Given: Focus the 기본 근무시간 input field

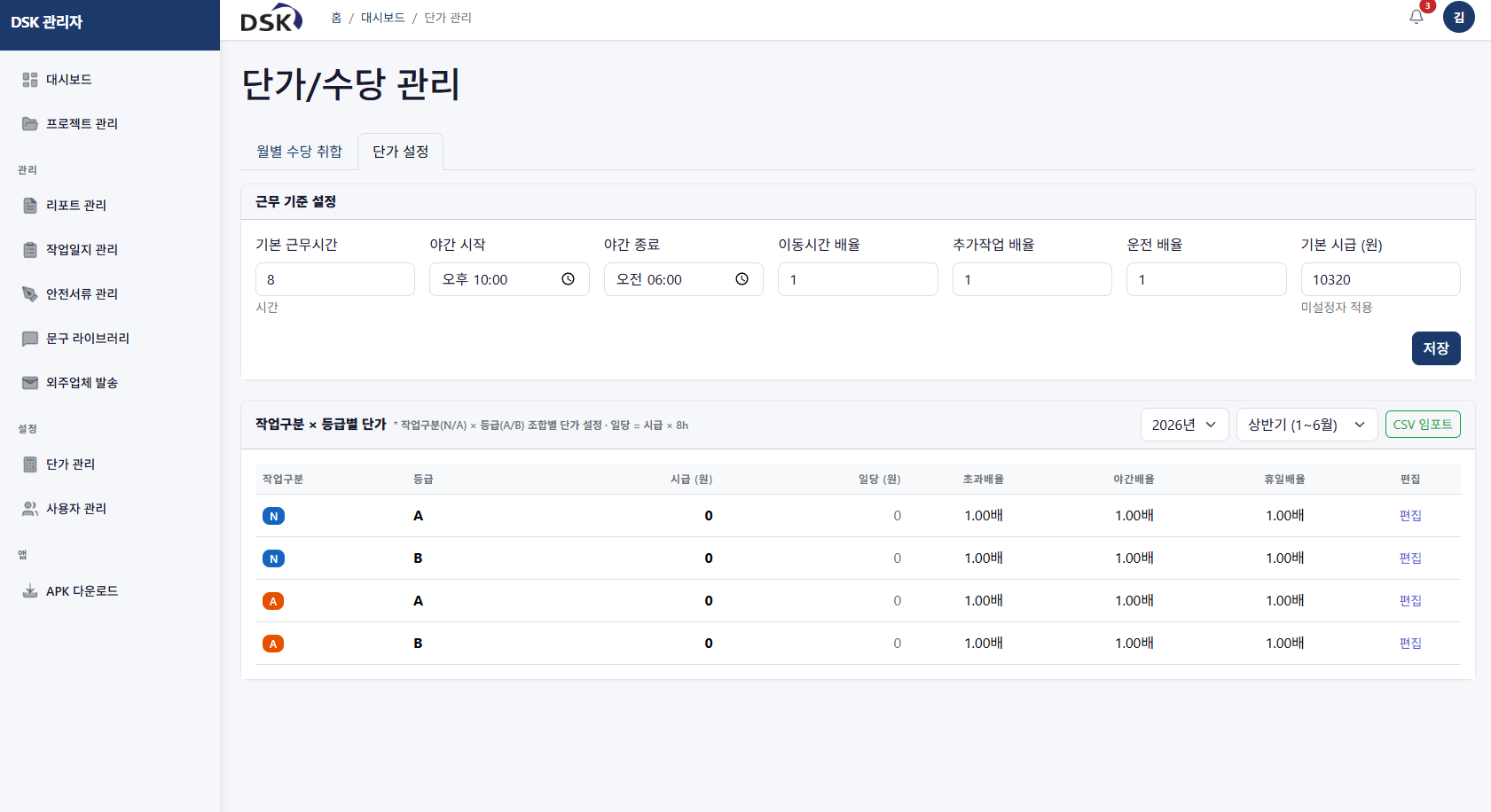Looking at the screenshot, I should point(335,279).
